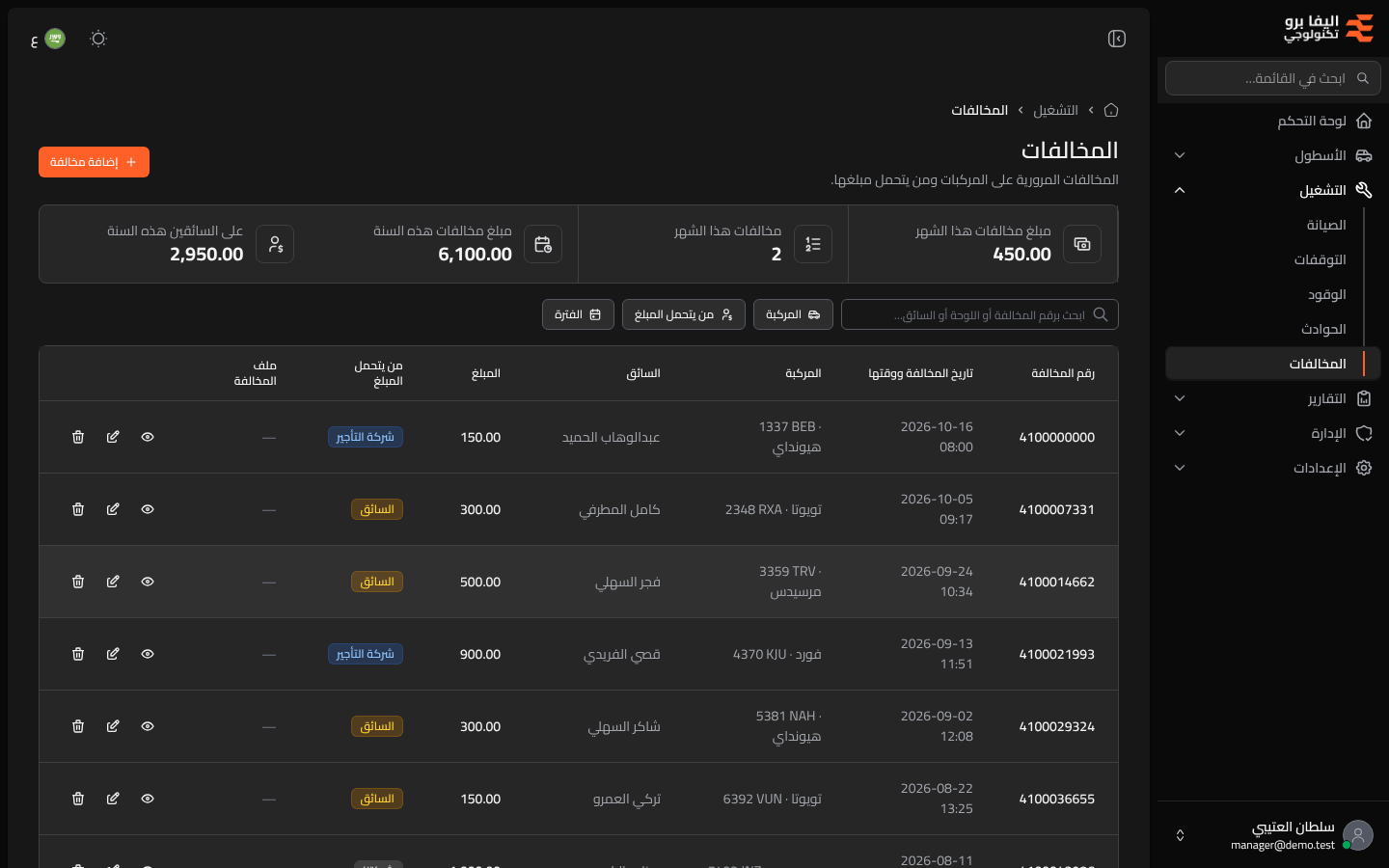
Task: Edit violation 4100007331
Action: [x=113, y=509]
